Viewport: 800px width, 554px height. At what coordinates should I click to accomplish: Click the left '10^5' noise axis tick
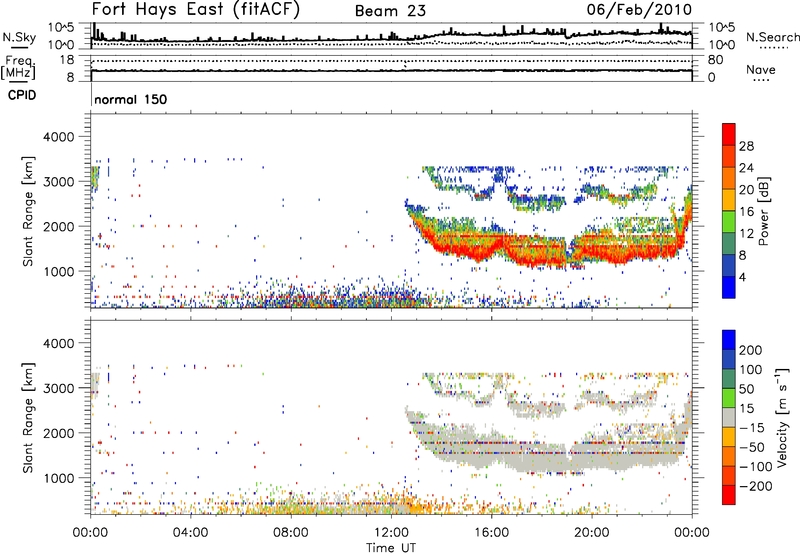[61, 27]
